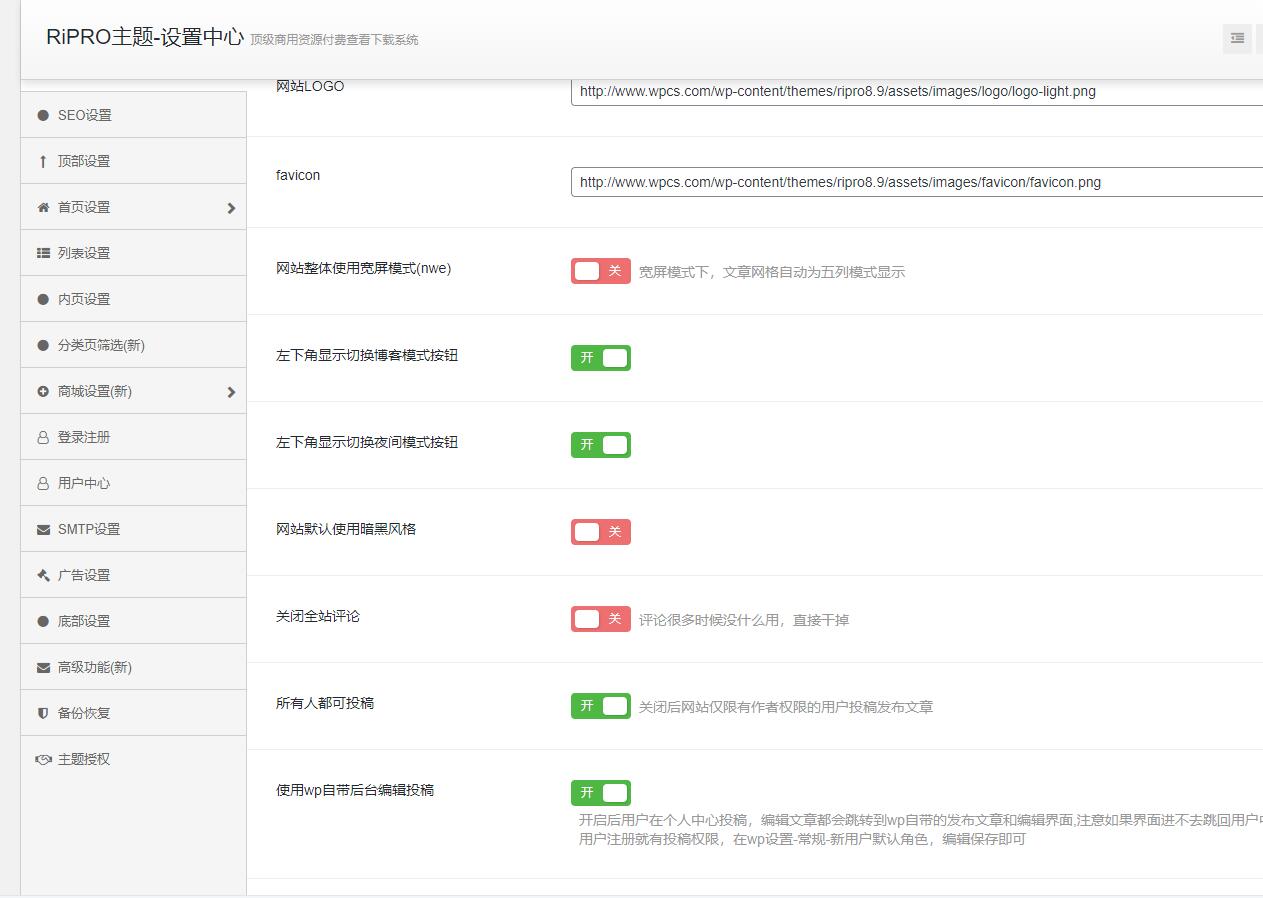Enable the 关闭全站评论 toggle

point(600,619)
